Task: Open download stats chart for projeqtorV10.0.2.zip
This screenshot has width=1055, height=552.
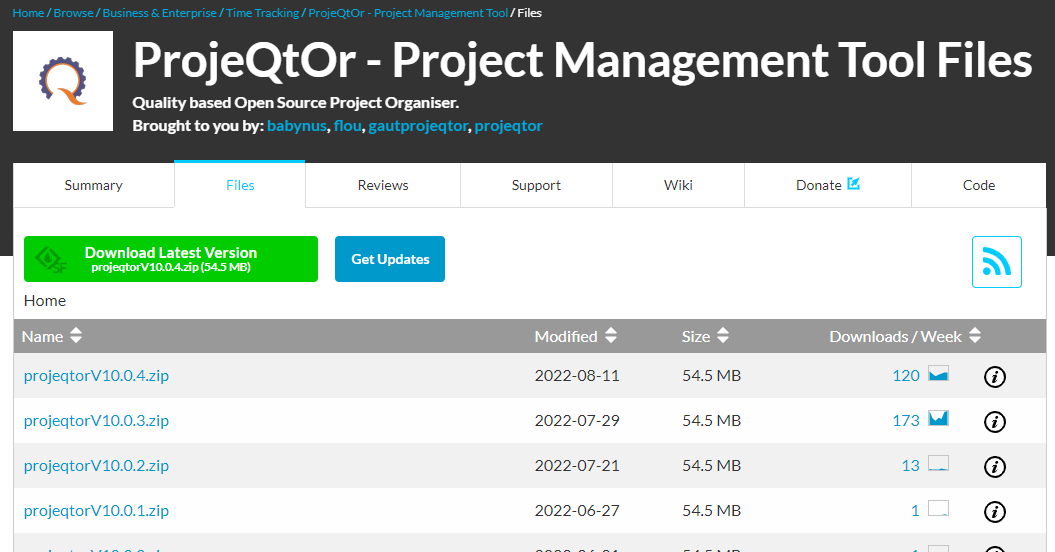Action: (938, 464)
